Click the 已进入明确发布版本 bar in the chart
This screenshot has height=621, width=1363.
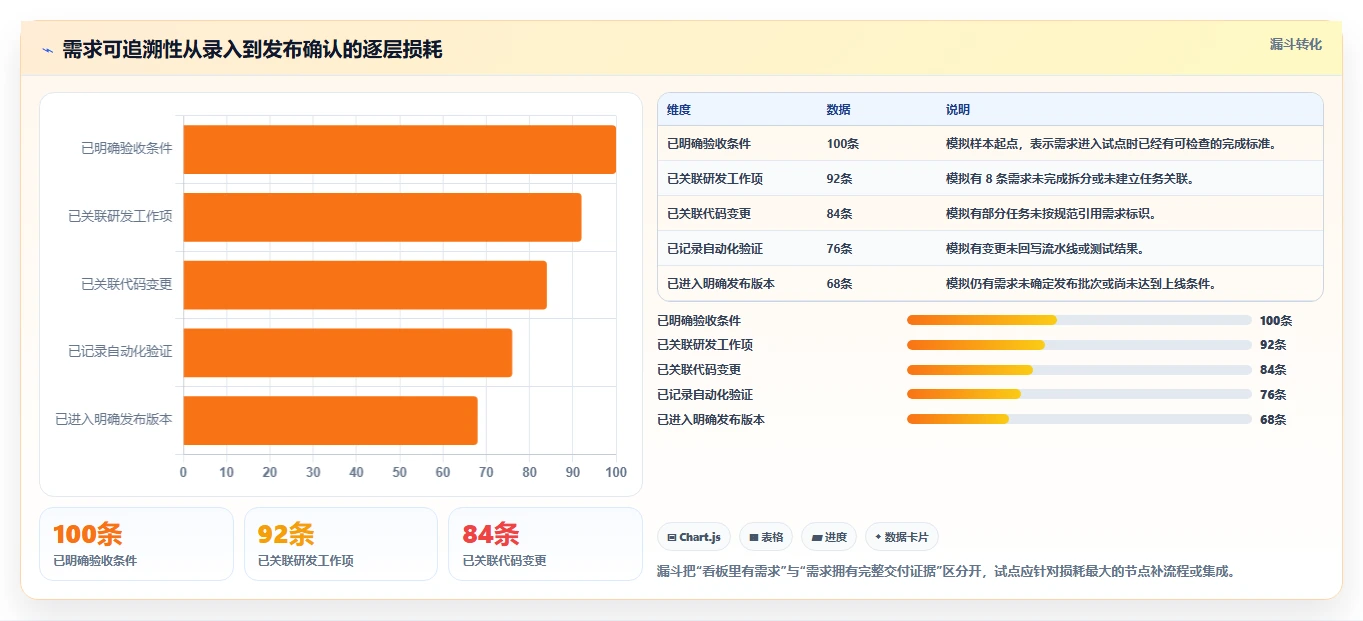(330, 420)
